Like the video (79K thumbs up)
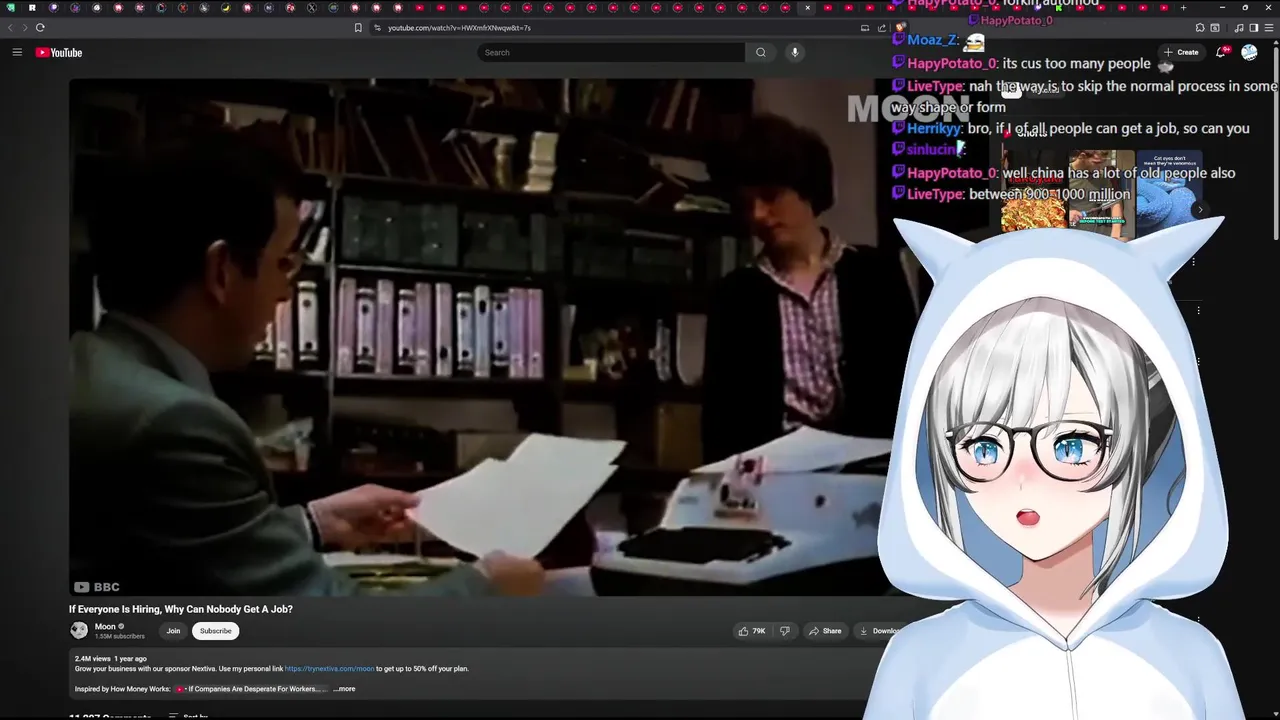Image resolution: width=1280 pixels, height=720 pixels. (752, 631)
